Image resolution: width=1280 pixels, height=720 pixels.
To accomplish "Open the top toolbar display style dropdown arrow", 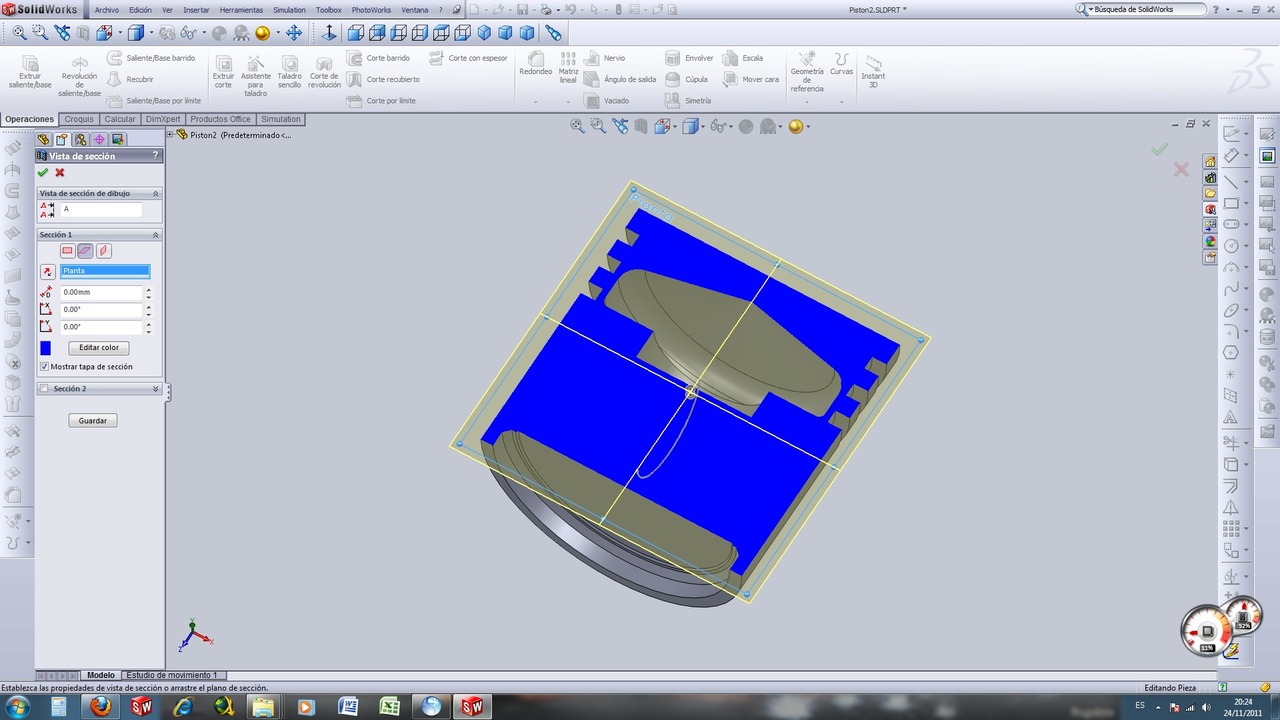I will coord(150,33).
